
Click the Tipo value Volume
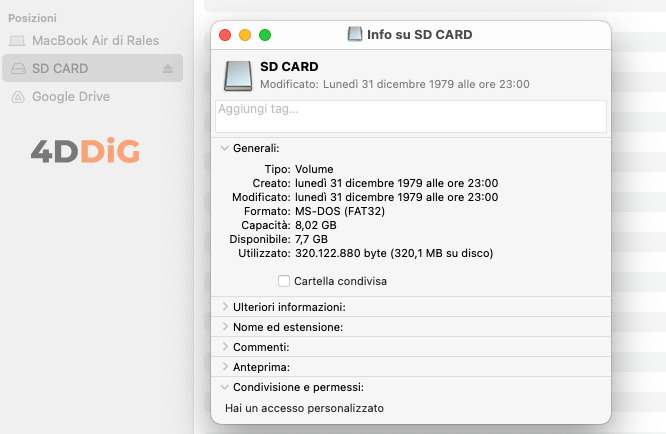click(314, 169)
